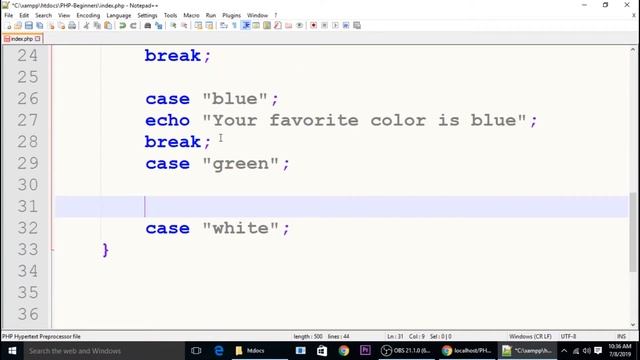640x360 pixels.
Task: Click the Copy toolbar icon
Action: 97,26
